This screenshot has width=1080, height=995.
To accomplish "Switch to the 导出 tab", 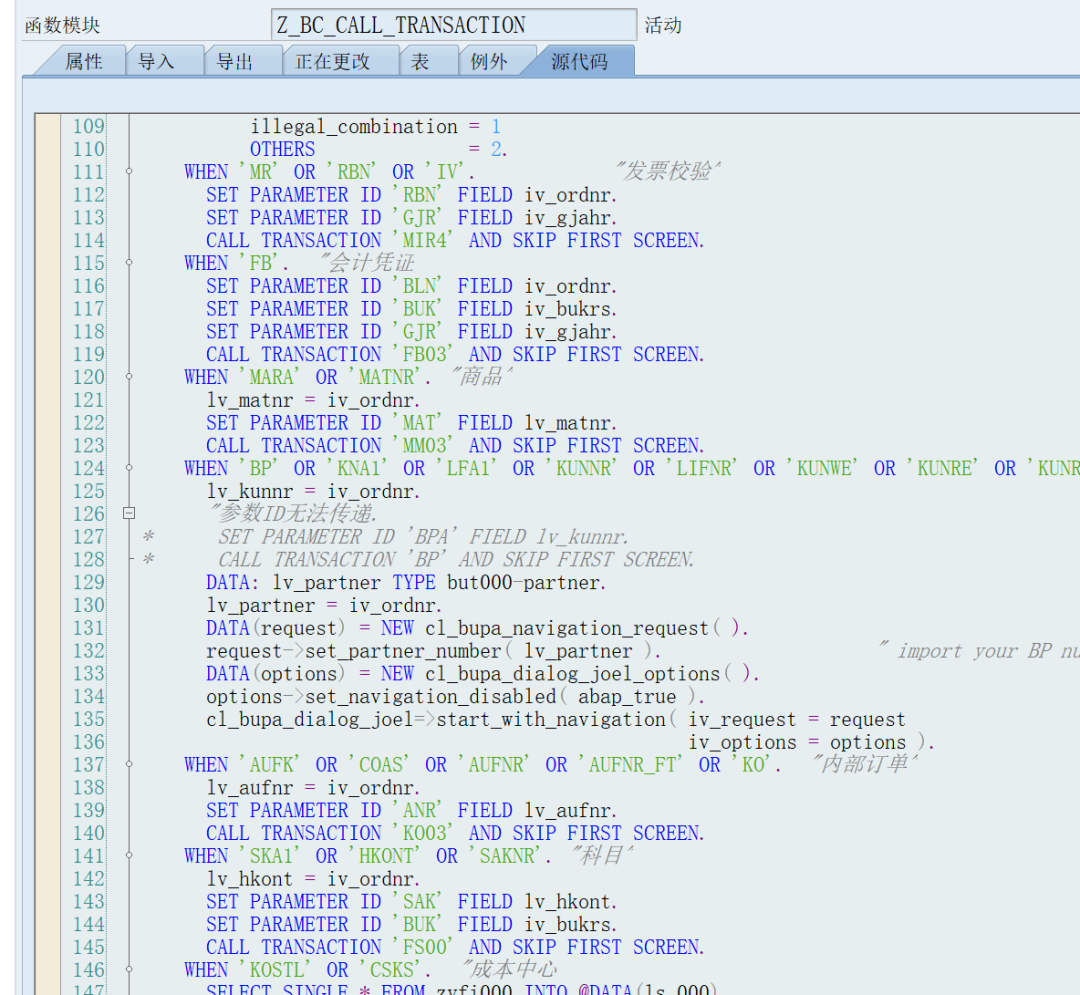I will [x=235, y=61].
